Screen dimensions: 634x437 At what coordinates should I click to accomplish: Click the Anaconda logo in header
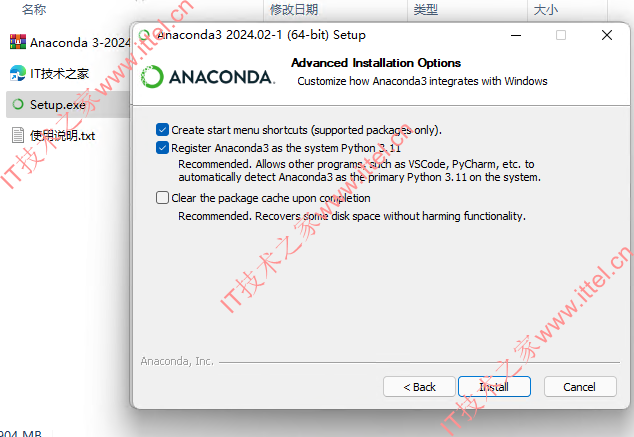208,76
